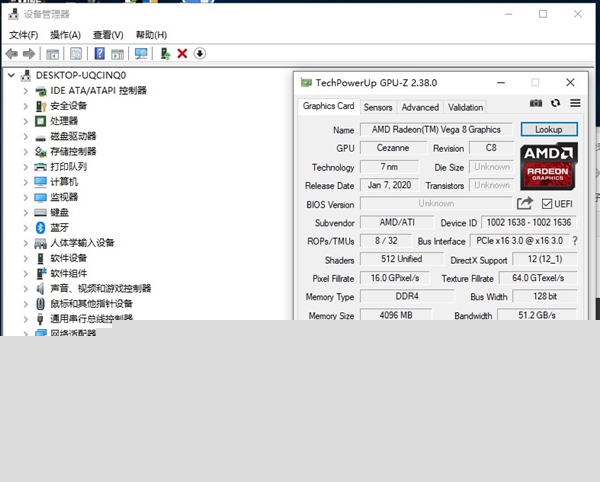Open the 帮助(H) menu

tap(152, 35)
